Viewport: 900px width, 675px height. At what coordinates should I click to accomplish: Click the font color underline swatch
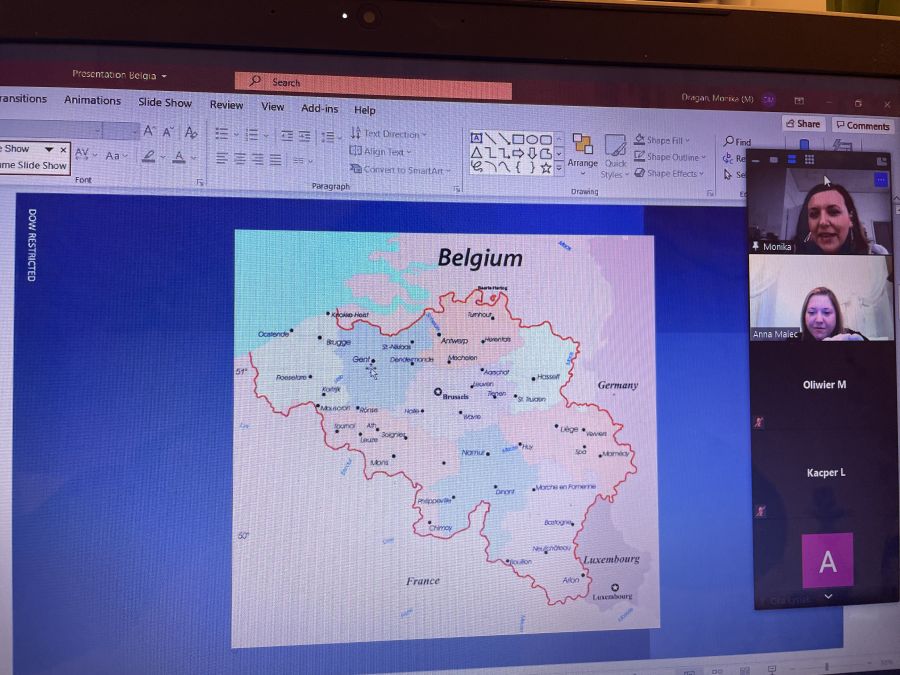coord(179,157)
